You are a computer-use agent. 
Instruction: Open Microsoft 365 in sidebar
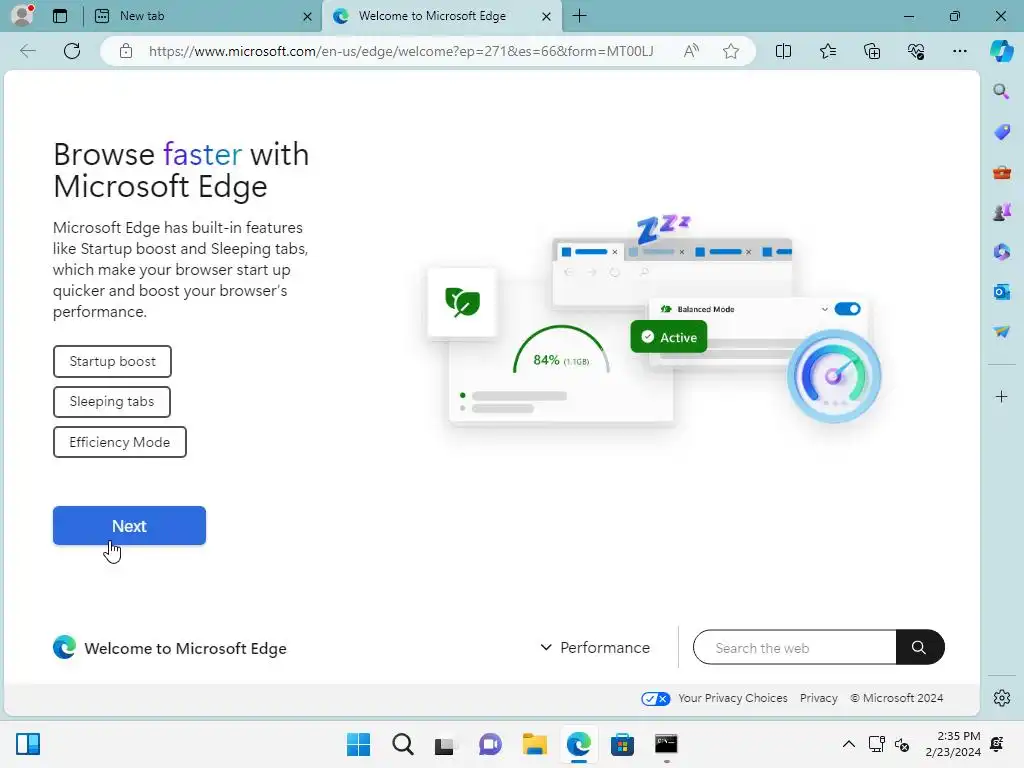[1001, 252]
